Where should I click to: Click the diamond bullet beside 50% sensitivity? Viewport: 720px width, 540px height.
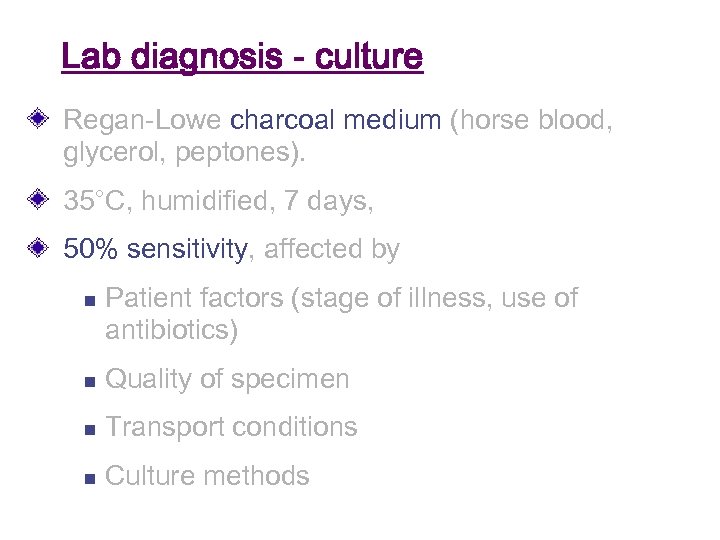(x=37, y=249)
